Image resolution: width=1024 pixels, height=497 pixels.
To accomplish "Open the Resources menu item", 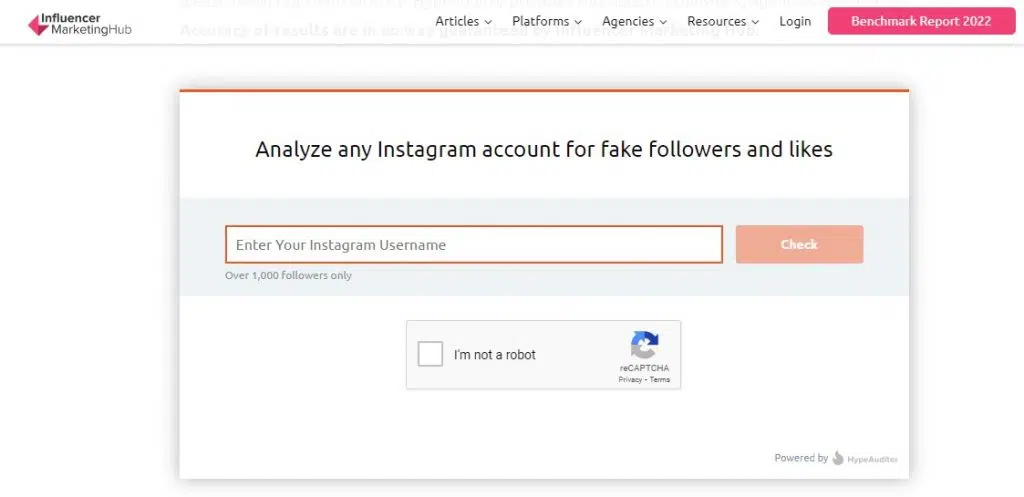I will (716, 21).
